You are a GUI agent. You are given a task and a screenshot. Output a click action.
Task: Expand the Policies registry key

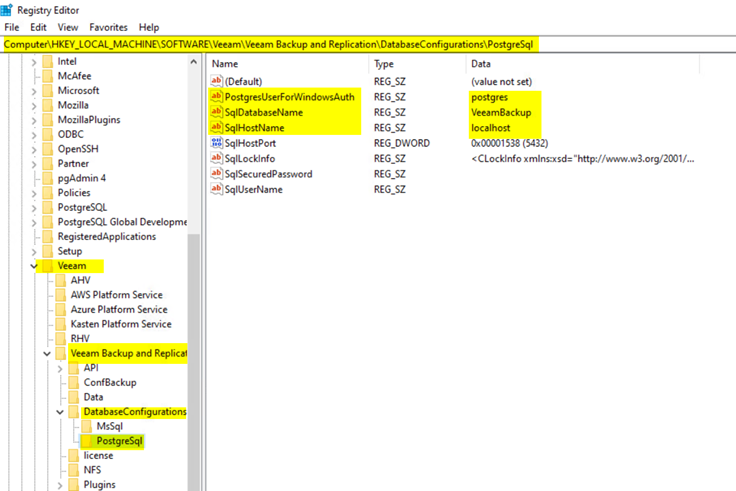(x=36, y=192)
